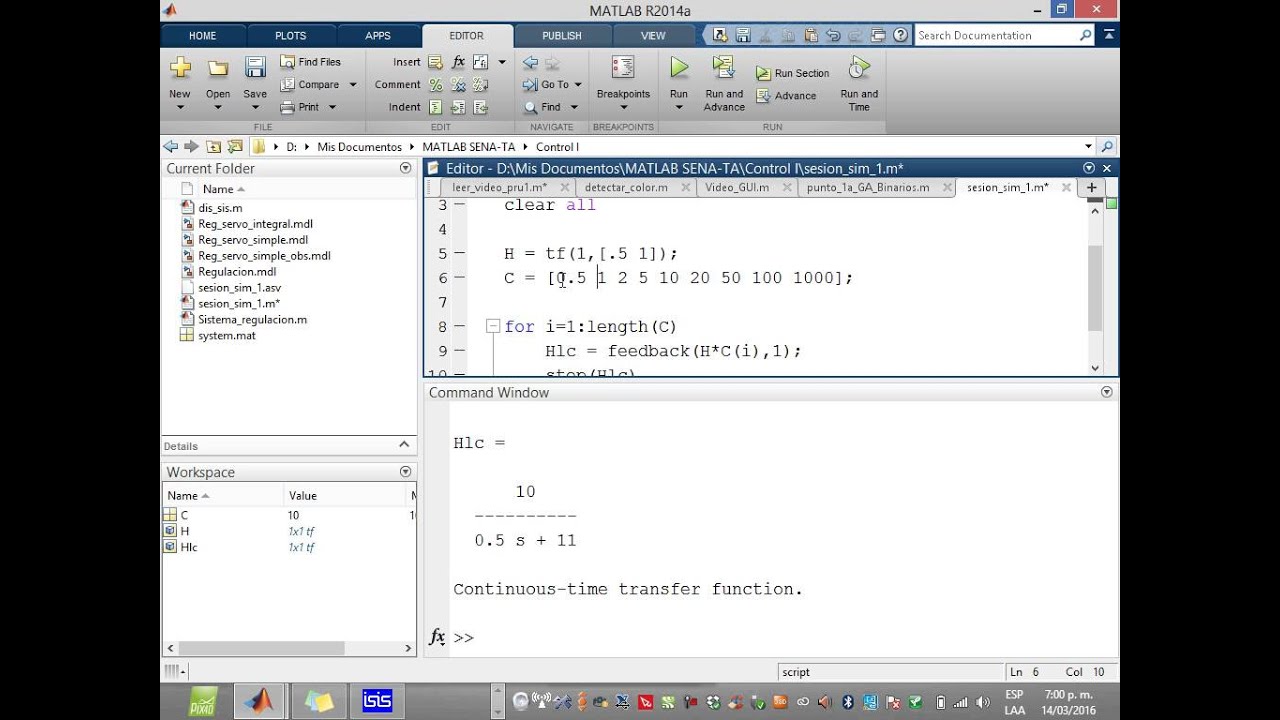Screen dimensions: 1280x720
Task: Click the Increase indent icon
Action: (x=458, y=107)
